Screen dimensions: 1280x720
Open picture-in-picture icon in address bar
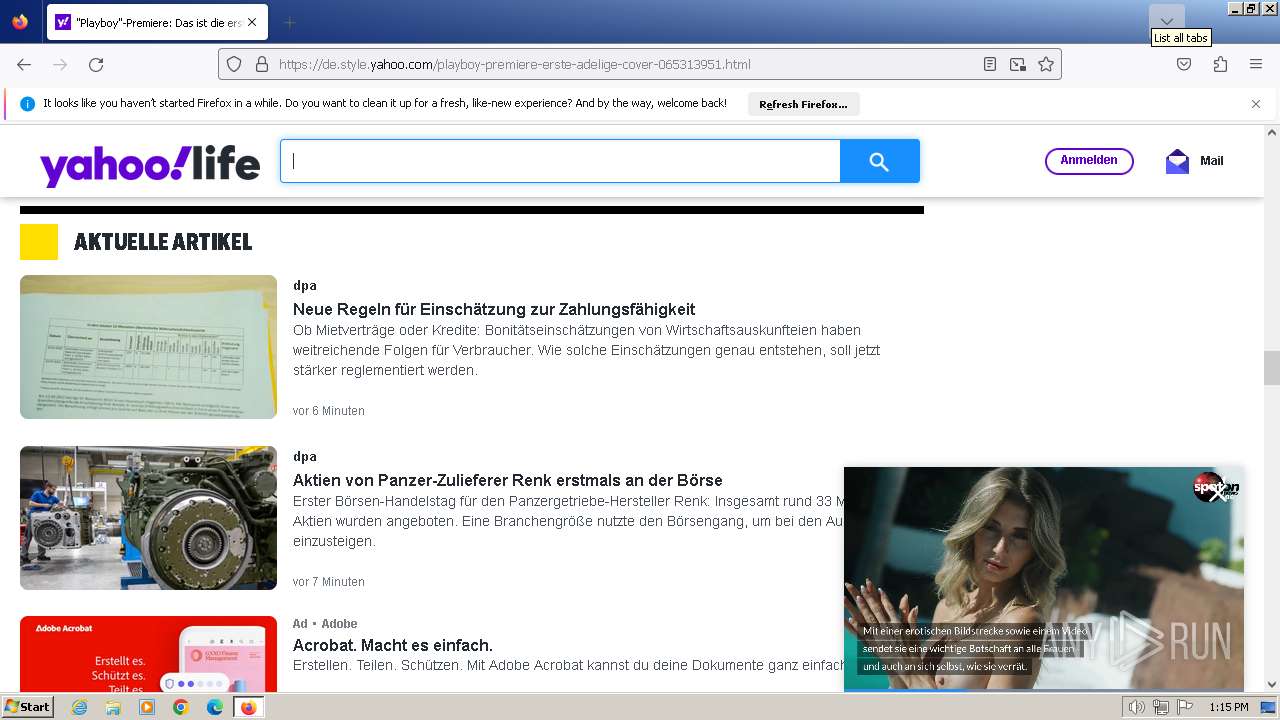(x=1017, y=64)
